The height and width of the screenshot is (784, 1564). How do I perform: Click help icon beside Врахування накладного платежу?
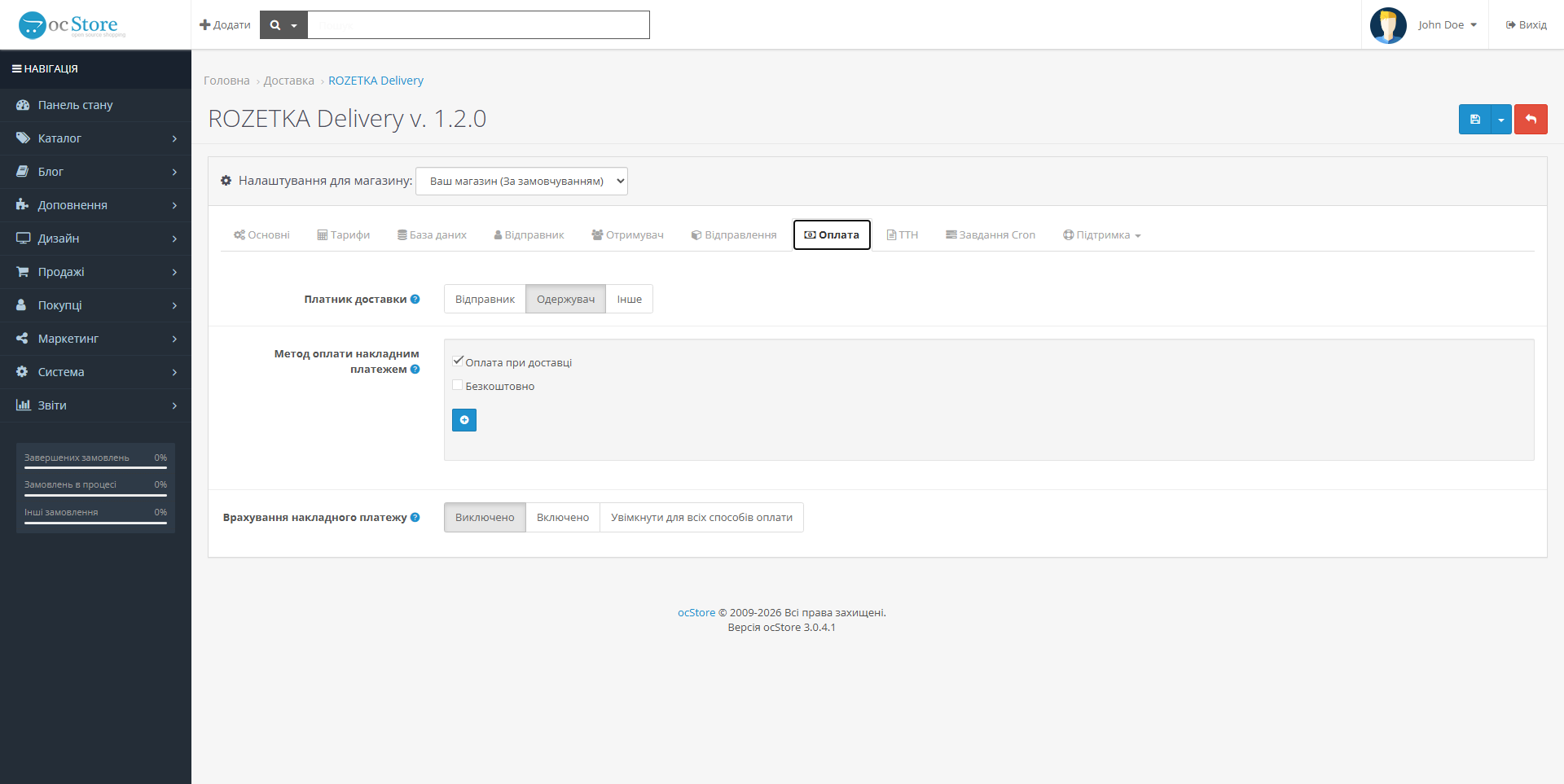(415, 517)
